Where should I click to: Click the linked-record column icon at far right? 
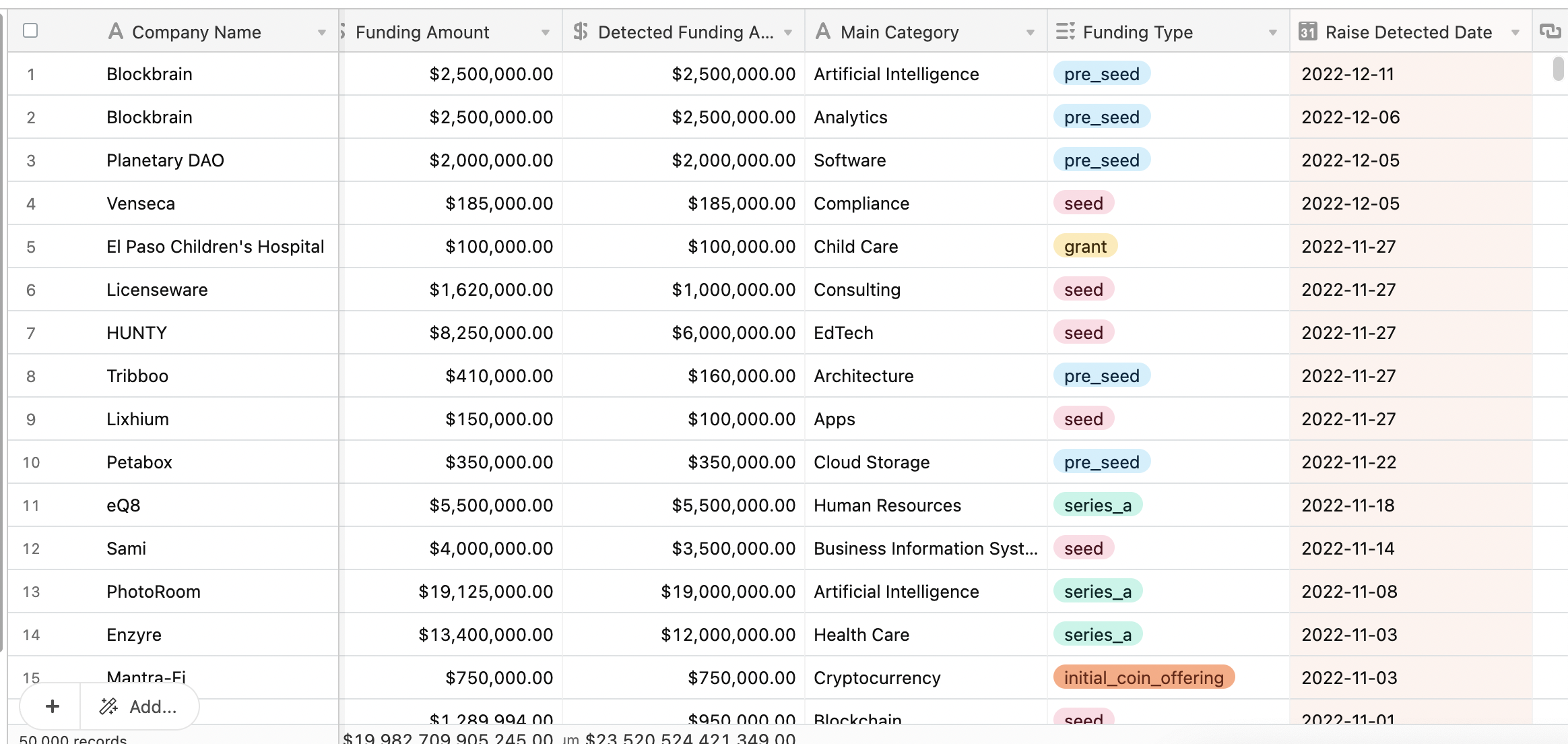click(x=1550, y=32)
